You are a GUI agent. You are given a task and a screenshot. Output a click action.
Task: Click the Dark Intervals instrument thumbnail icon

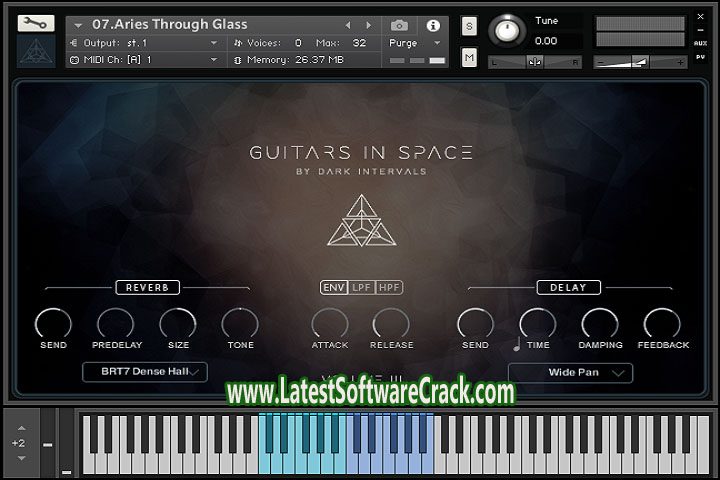[36, 51]
